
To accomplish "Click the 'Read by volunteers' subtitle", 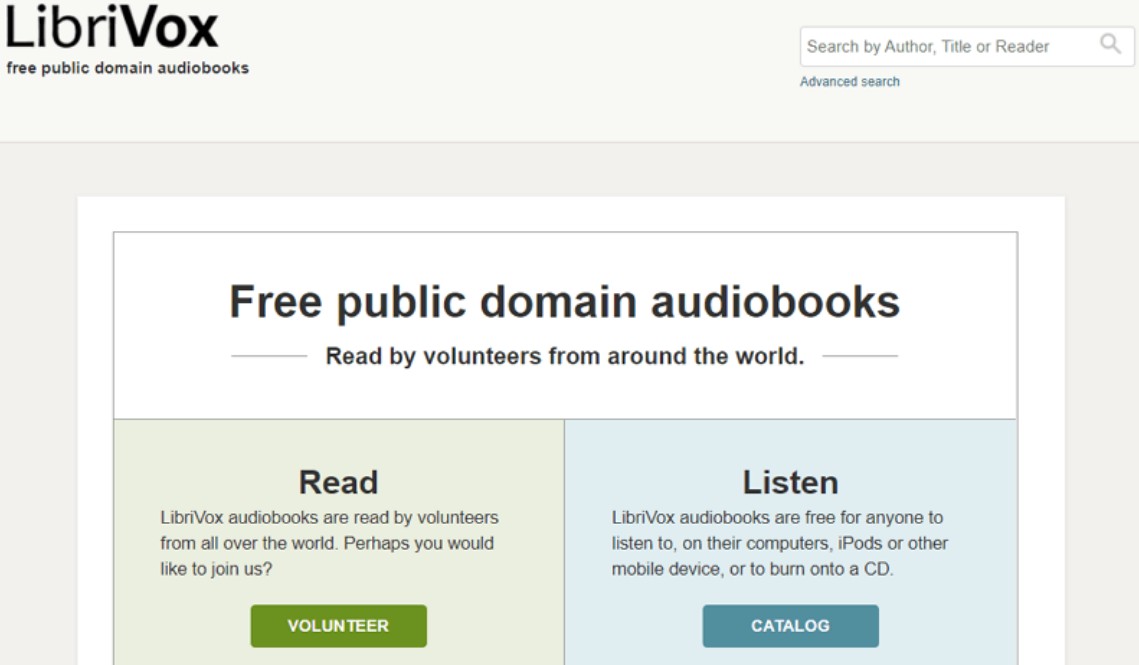I will pyautogui.click(x=563, y=353).
